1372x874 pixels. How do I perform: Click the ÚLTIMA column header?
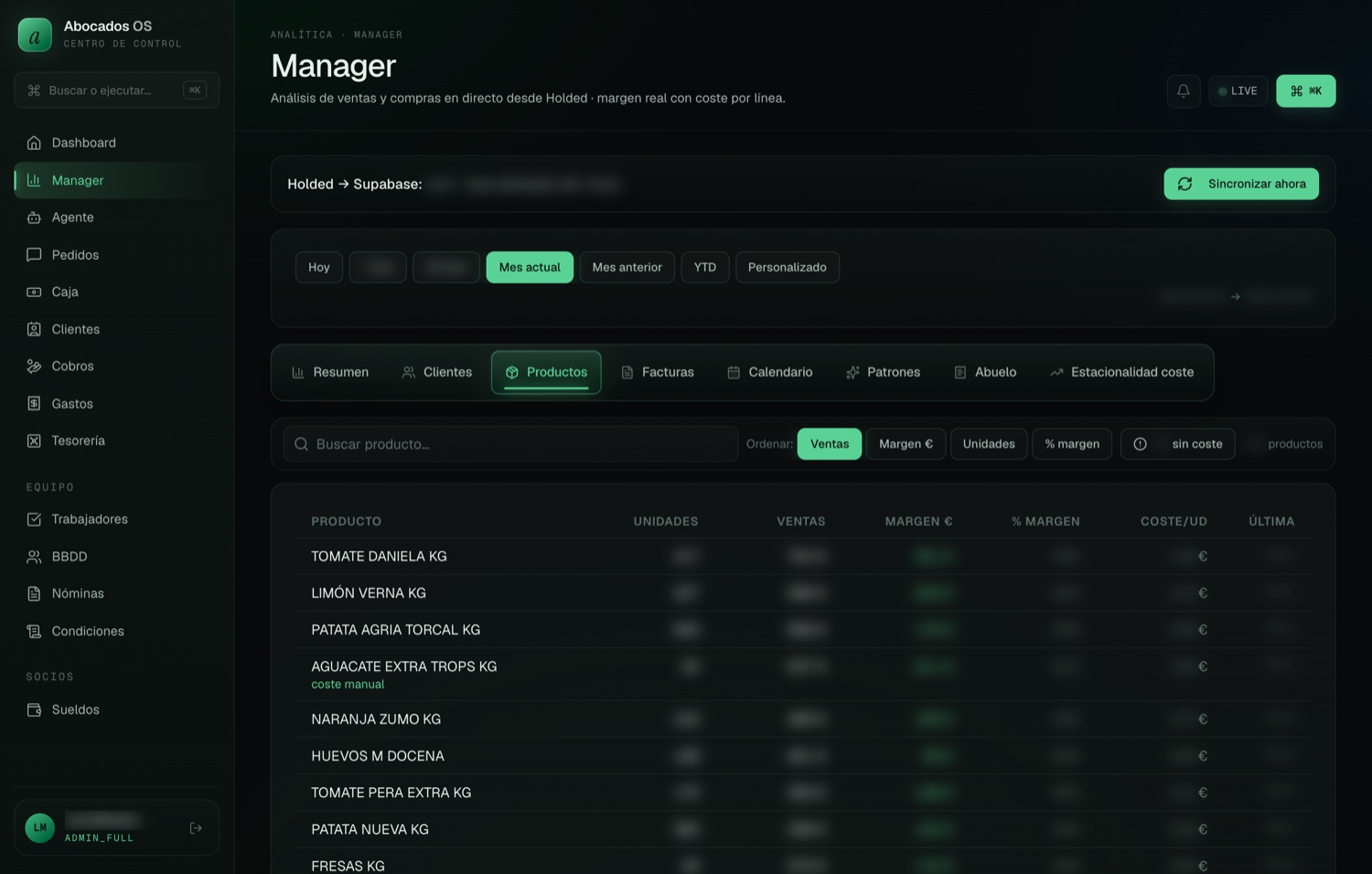tap(1271, 521)
